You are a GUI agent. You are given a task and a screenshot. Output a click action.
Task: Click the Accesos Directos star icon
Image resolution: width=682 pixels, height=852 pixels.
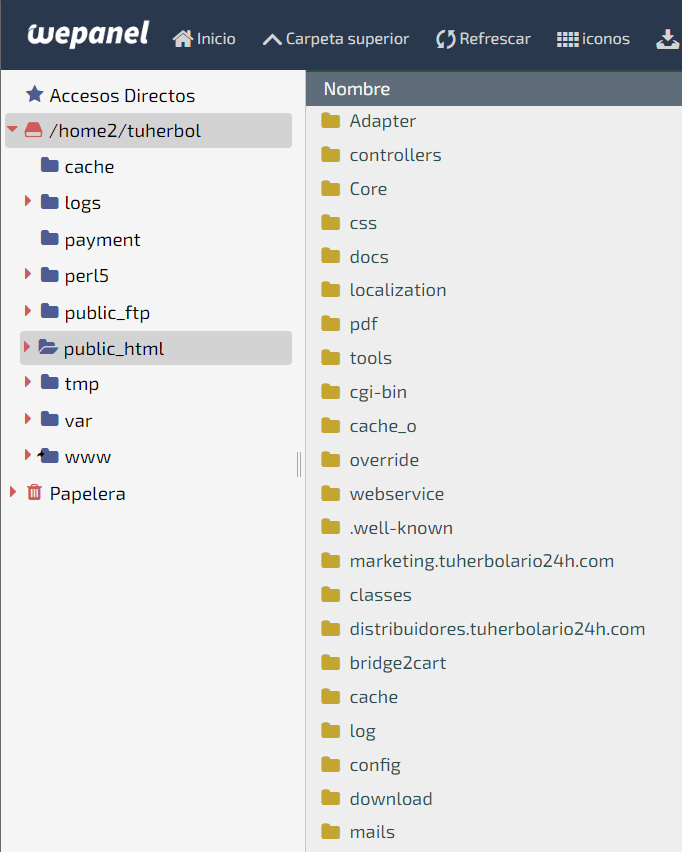[35, 94]
